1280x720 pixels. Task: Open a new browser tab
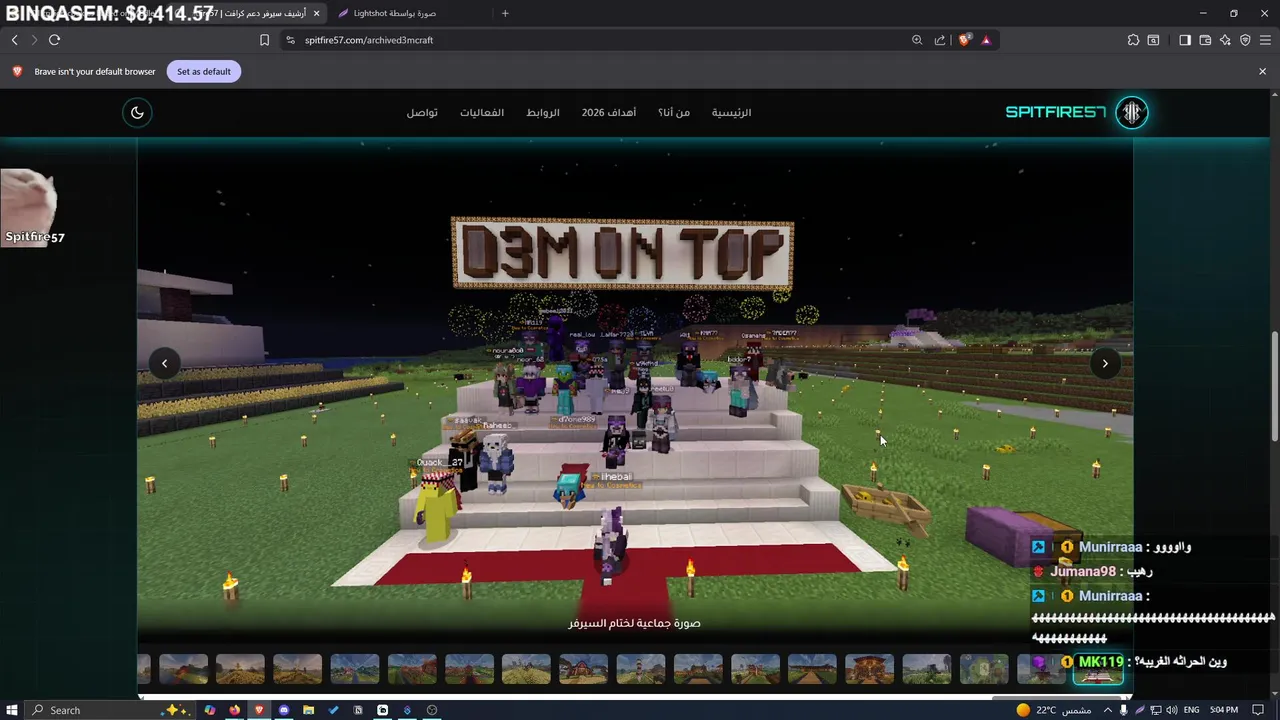(505, 13)
